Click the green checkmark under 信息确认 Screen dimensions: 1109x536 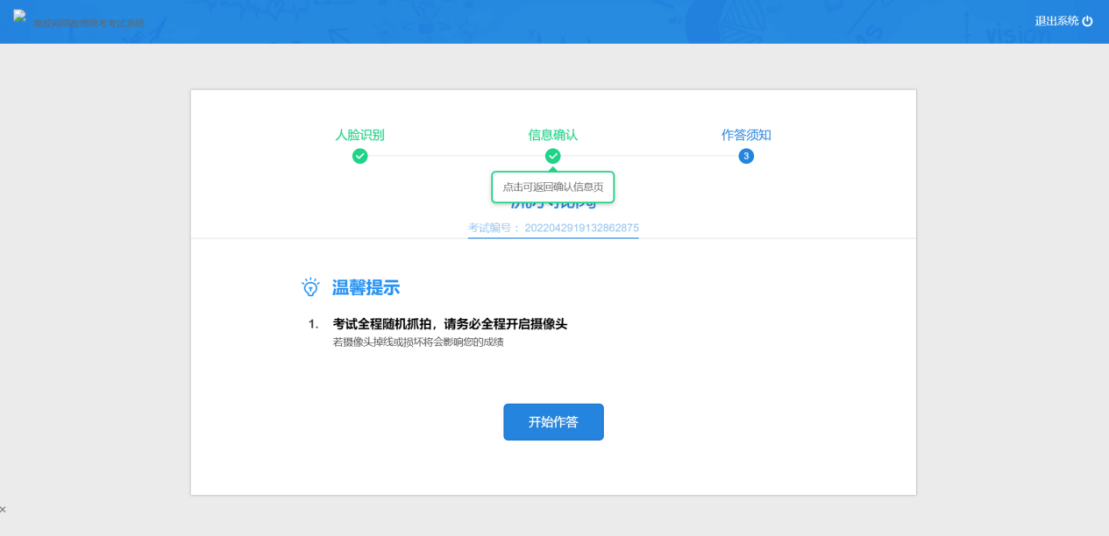coord(553,156)
